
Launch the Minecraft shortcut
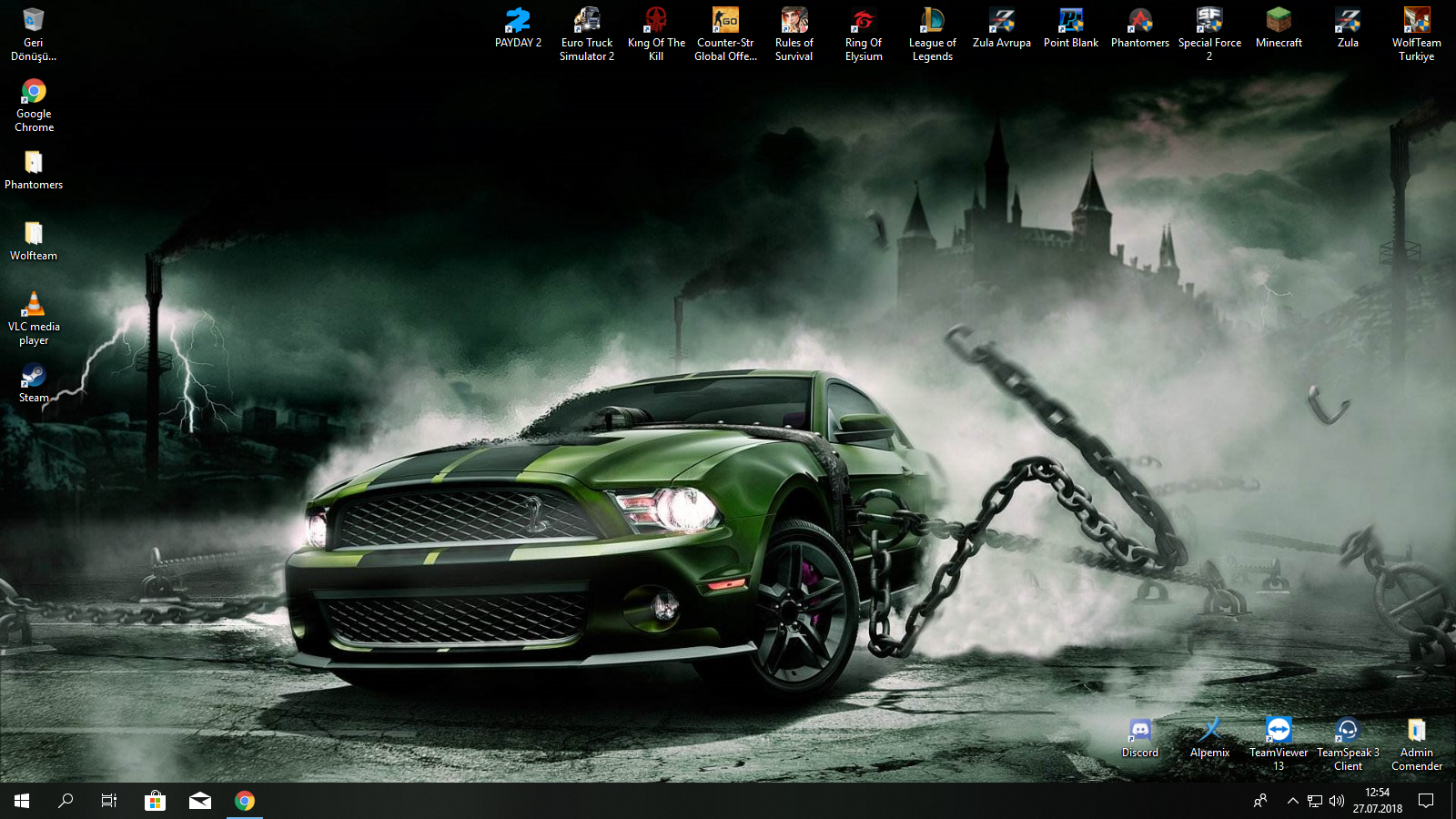1279,27
